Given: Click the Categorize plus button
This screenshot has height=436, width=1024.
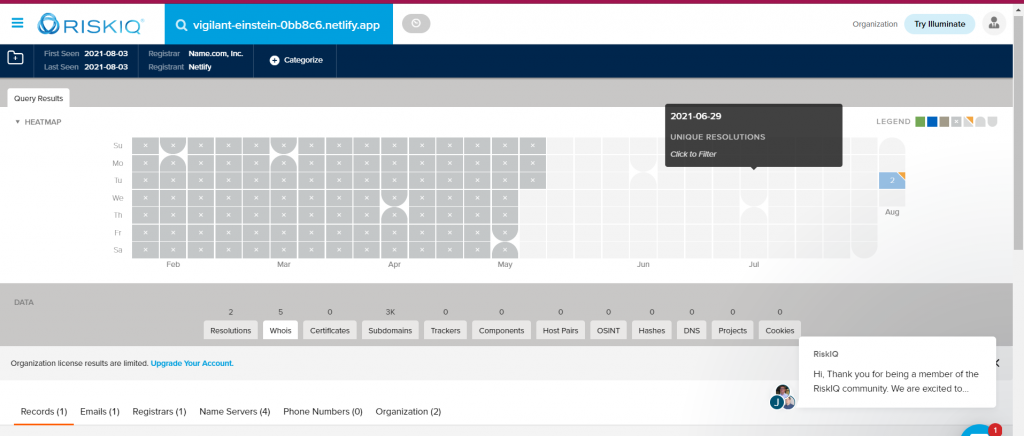Looking at the screenshot, I should (296, 60).
